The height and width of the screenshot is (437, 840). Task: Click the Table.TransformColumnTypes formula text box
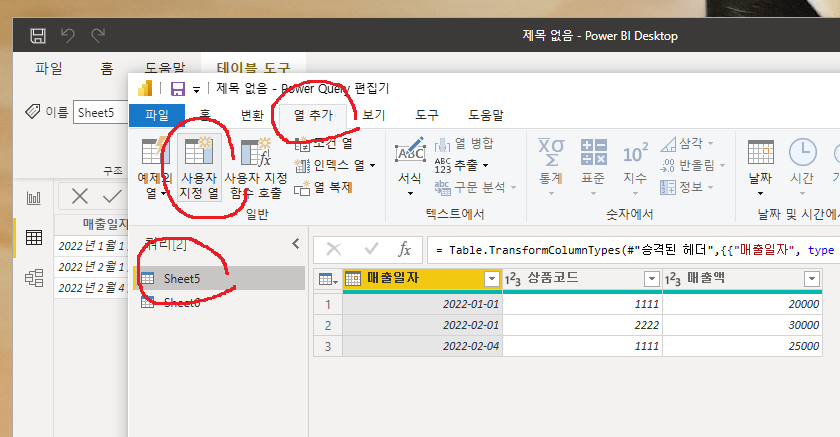pyautogui.click(x=634, y=250)
